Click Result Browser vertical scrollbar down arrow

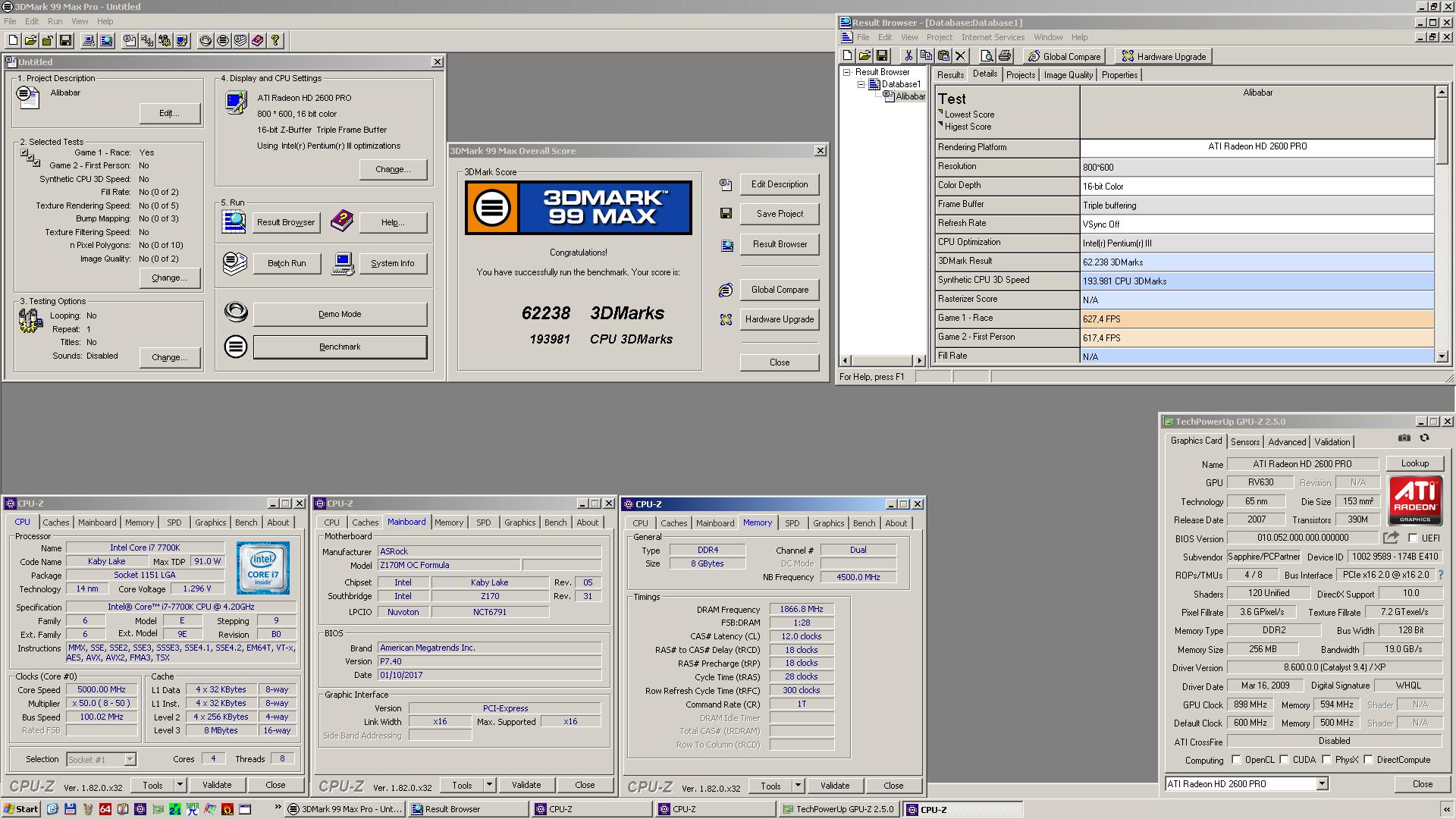[x=1442, y=356]
